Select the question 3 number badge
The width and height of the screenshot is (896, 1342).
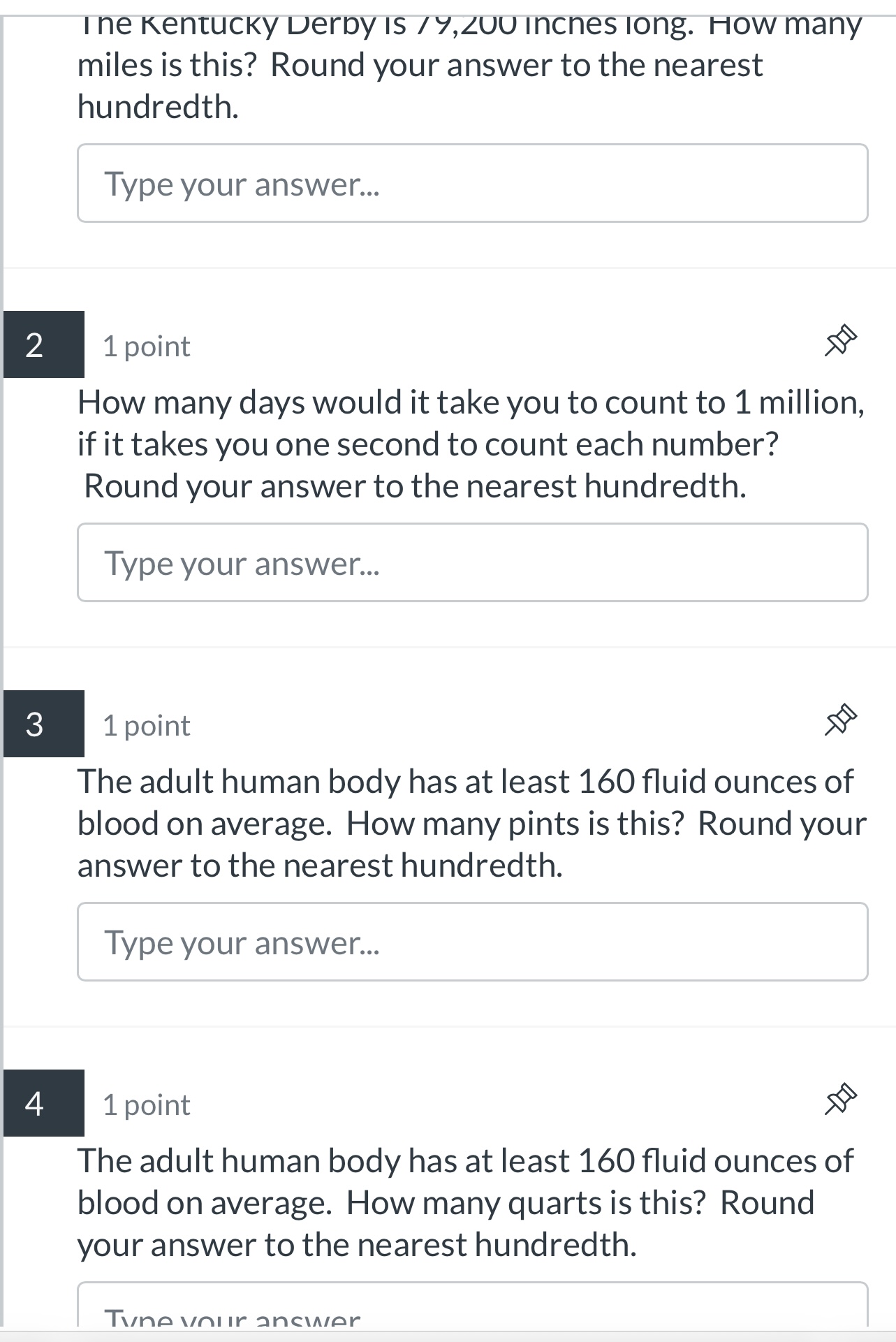coord(43,724)
